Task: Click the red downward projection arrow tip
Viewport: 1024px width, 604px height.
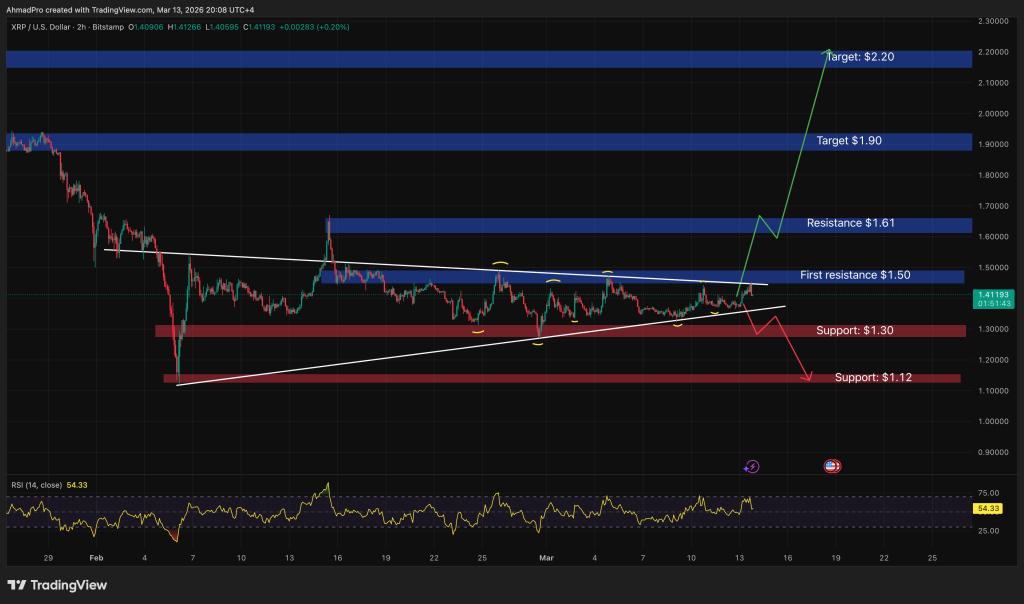Action: (810, 378)
